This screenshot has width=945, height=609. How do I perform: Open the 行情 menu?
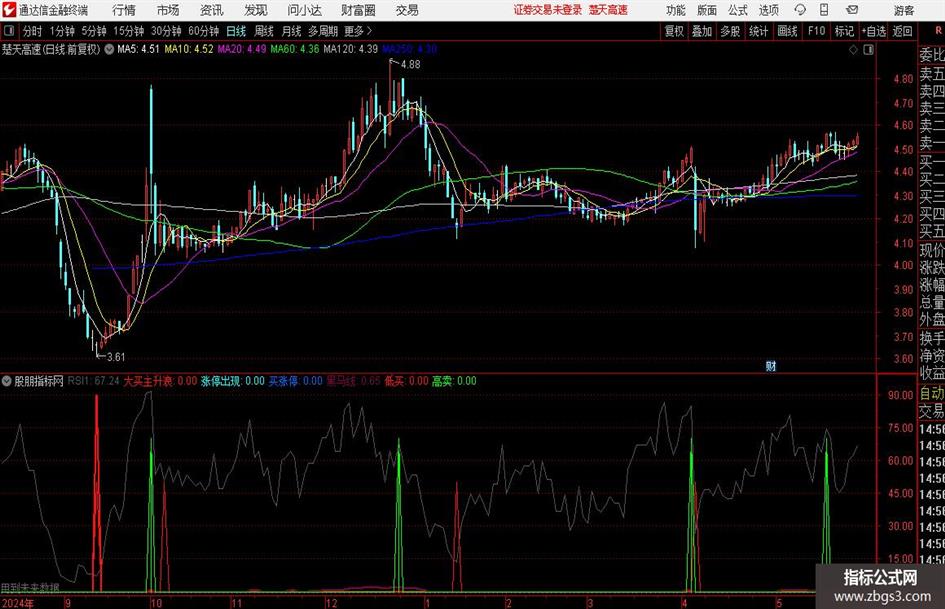124,10
